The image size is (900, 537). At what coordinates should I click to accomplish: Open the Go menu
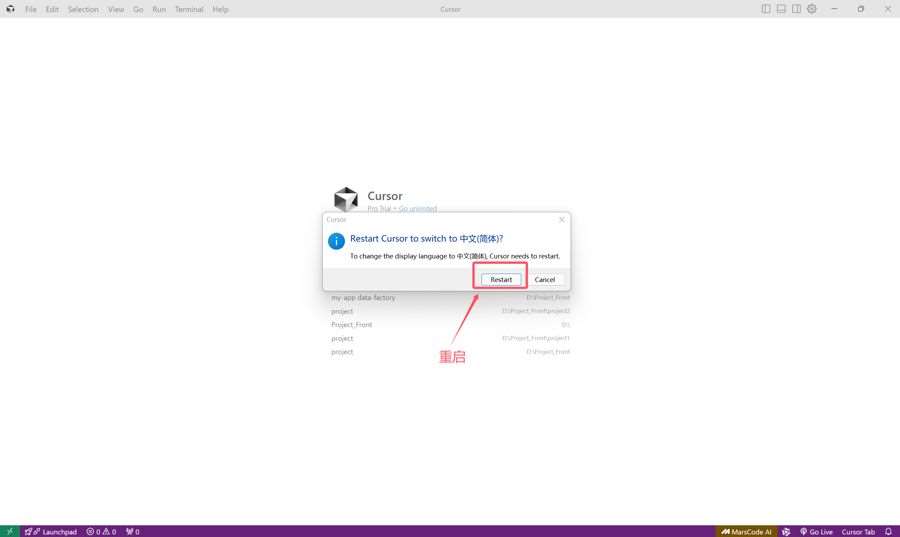click(x=138, y=9)
